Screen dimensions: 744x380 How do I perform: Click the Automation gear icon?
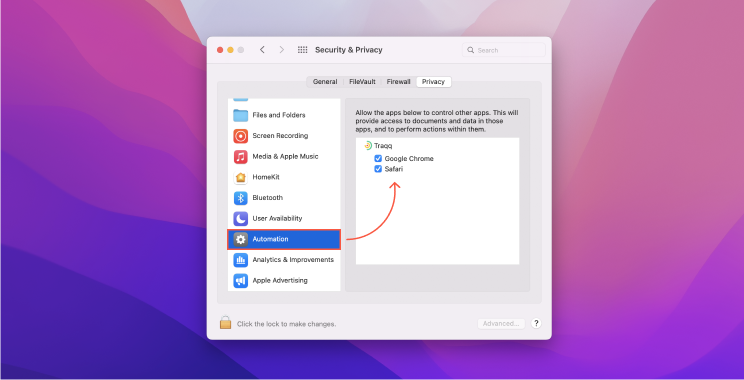pyautogui.click(x=241, y=240)
